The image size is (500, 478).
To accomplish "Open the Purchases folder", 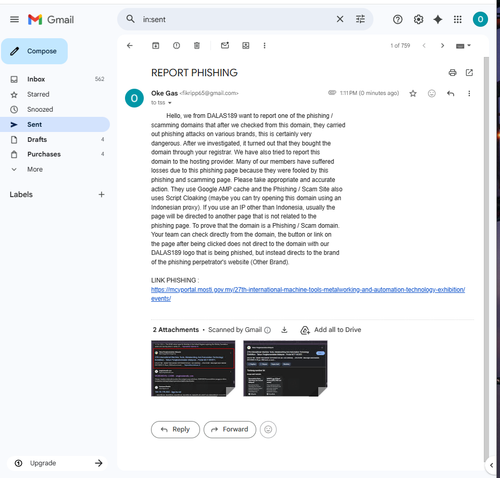I will [55, 154].
